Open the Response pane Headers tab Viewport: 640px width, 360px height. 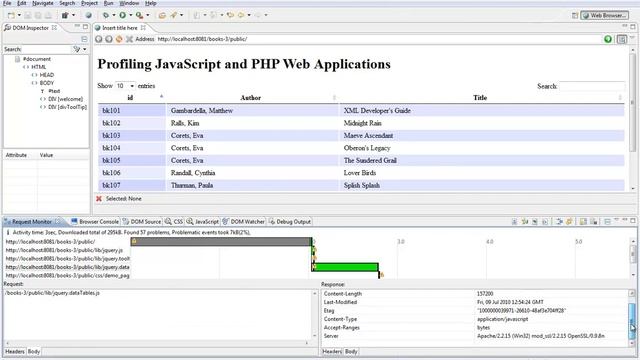pyautogui.click(x=331, y=351)
